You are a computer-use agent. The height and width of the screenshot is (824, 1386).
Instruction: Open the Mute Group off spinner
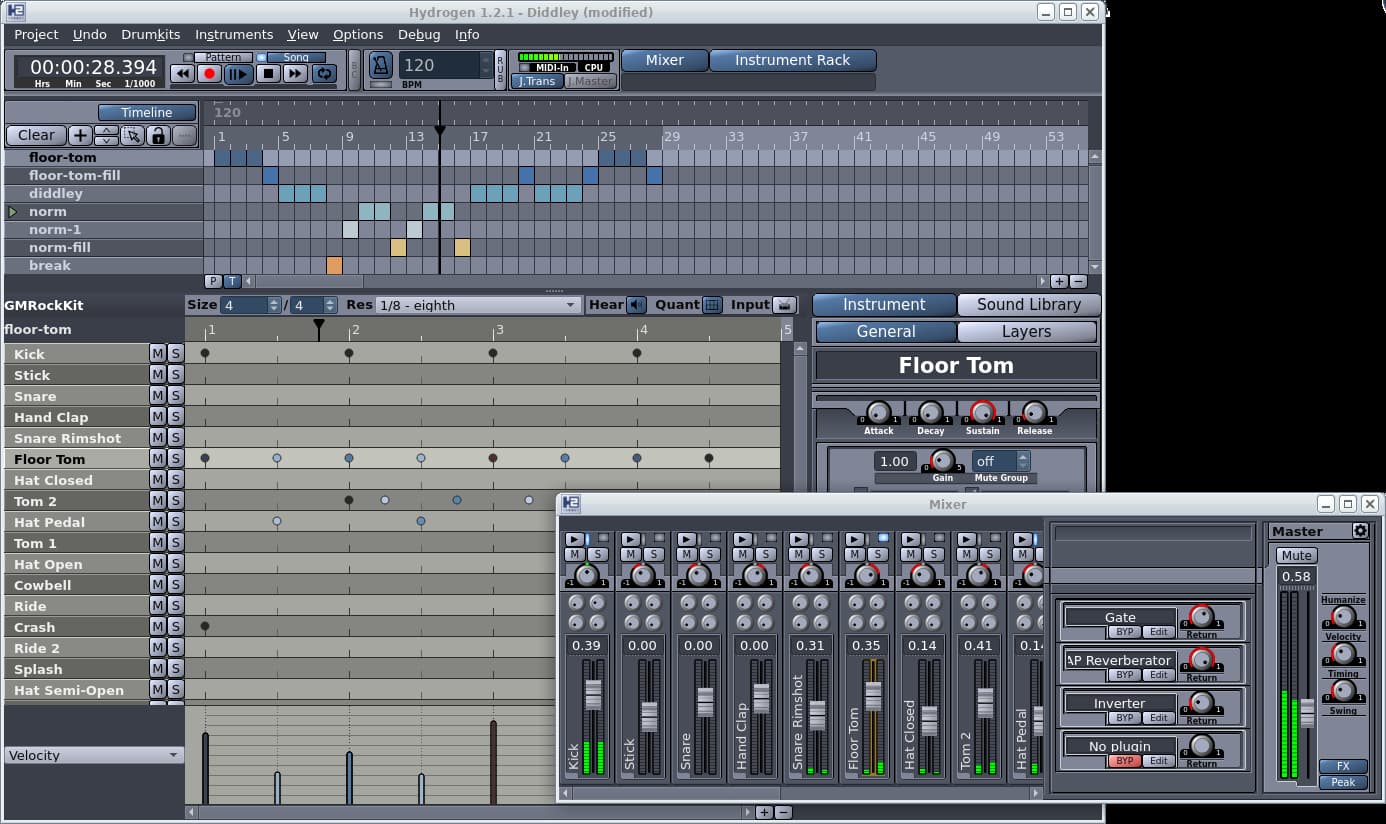pyautogui.click(x=1000, y=461)
